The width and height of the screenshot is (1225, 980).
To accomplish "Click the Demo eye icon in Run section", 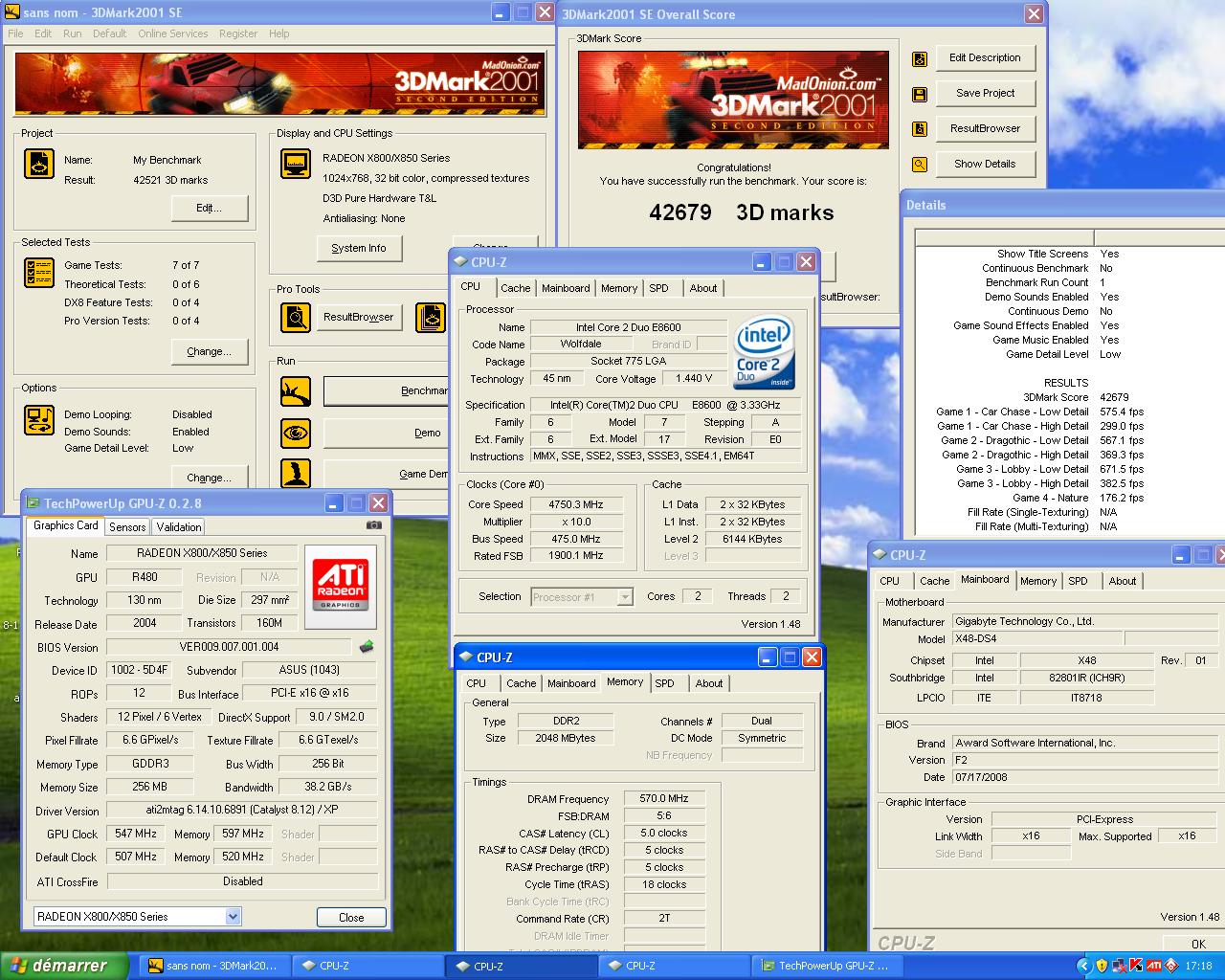I will coord(296,434).
